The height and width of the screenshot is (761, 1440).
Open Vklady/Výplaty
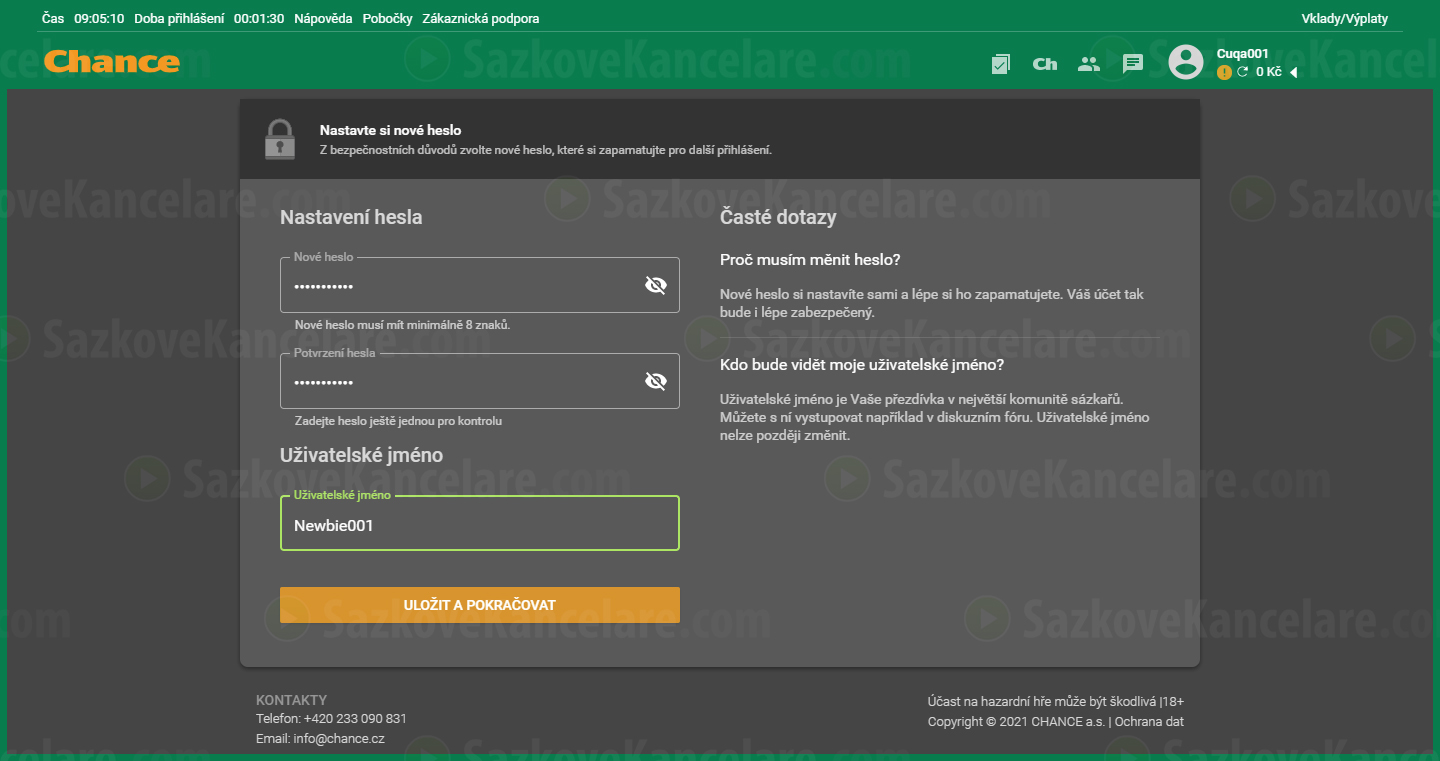point(1345,19)
